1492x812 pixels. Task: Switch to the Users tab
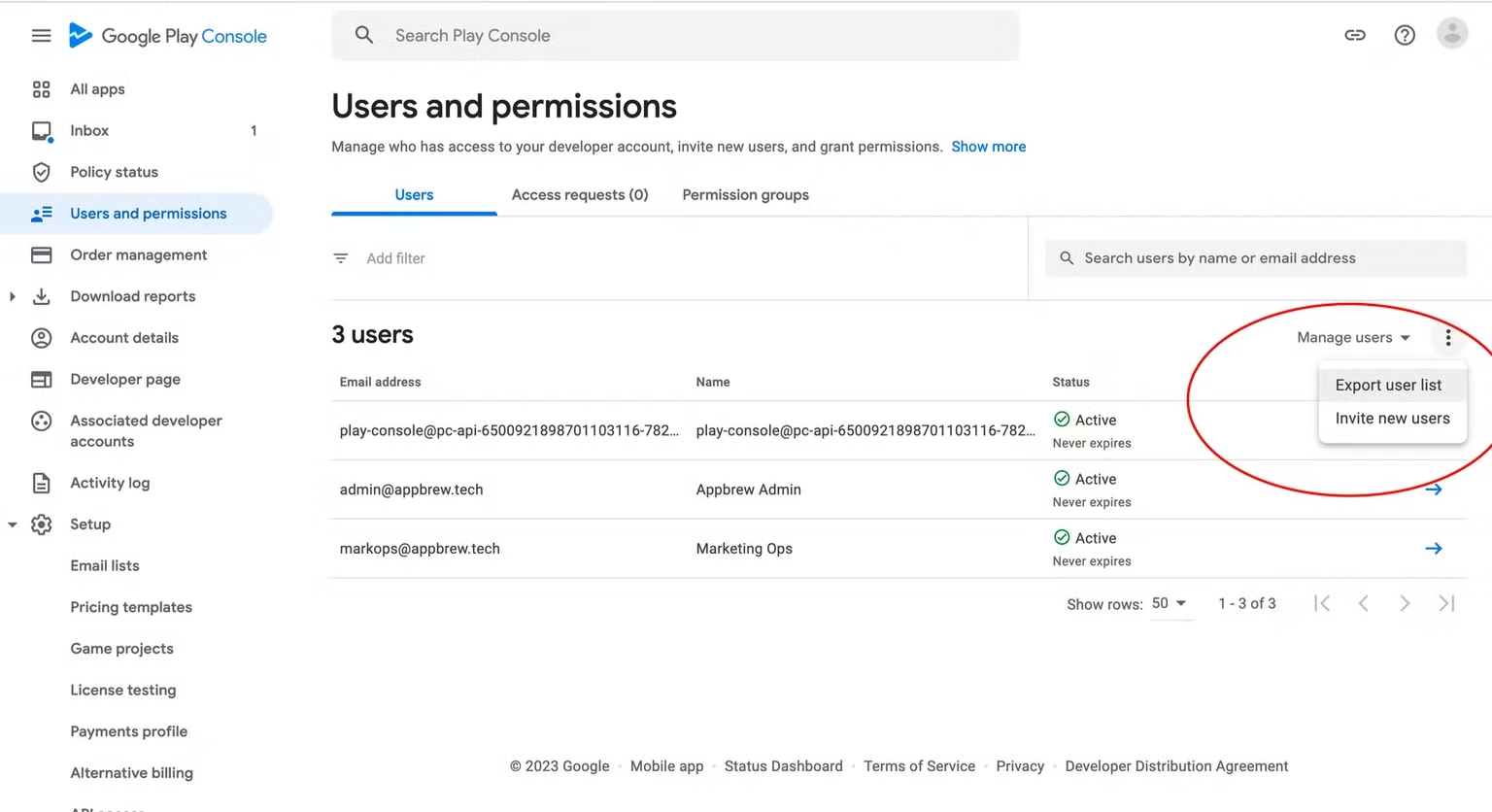(414, 195)
